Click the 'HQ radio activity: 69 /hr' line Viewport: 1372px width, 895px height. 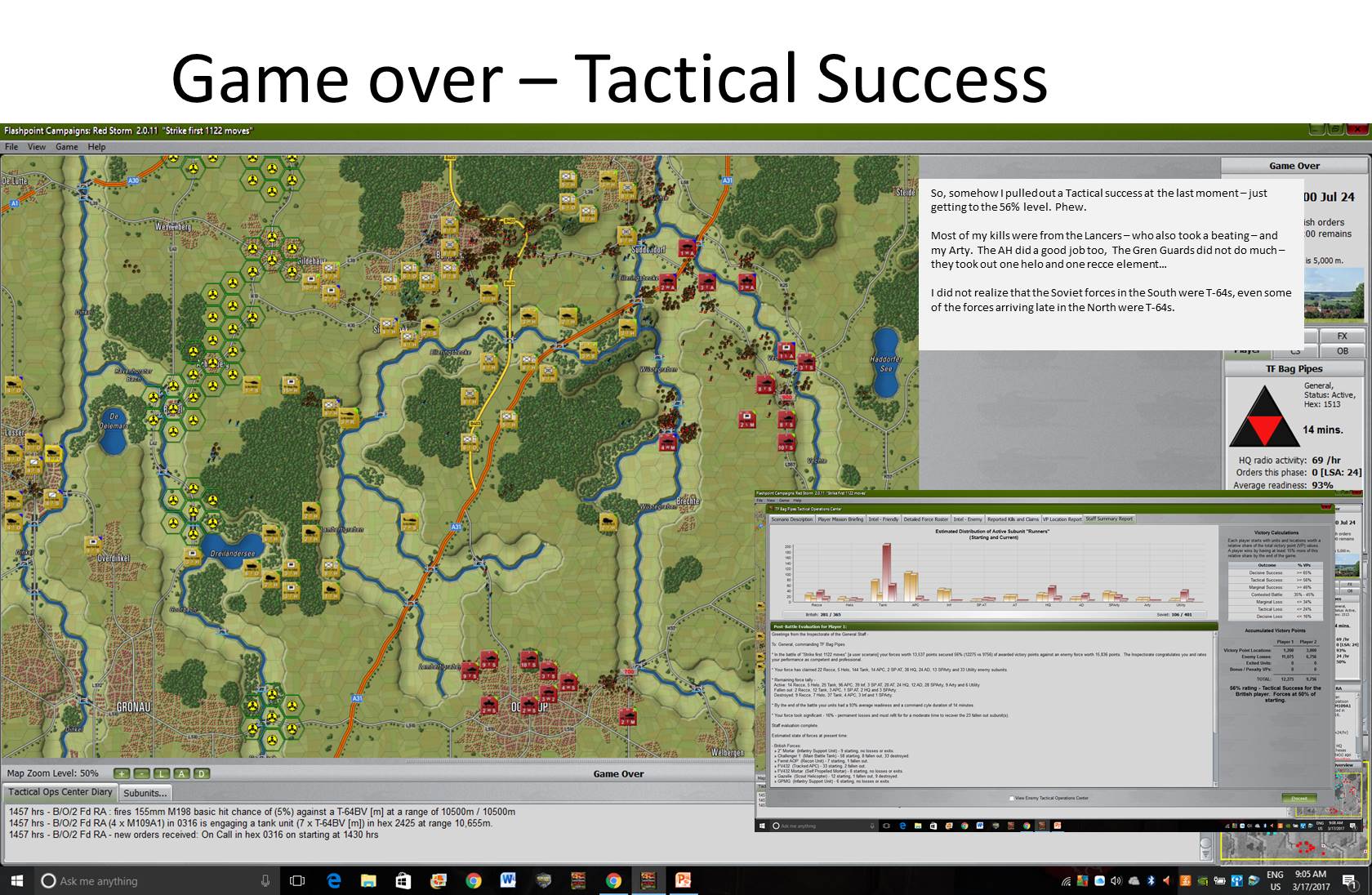pos(1290,461)
